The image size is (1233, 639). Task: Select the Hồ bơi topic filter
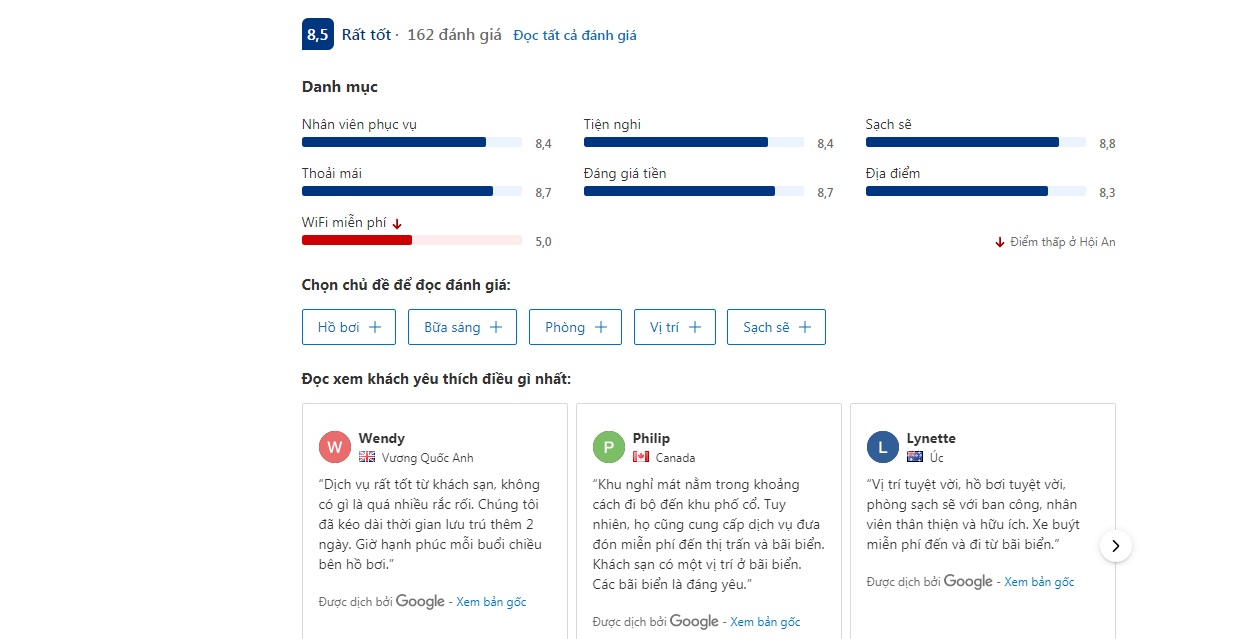pos(349,327)
